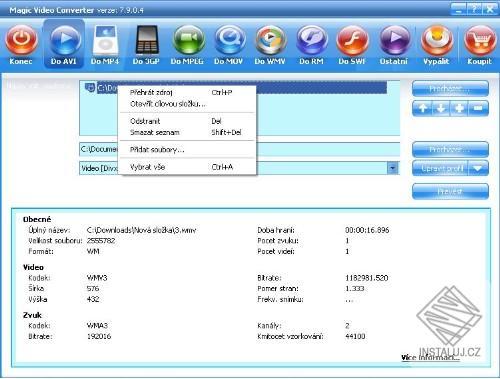Click the top Procházet browse button
Screen dimensions: 500x379
[x=450, y=89]
